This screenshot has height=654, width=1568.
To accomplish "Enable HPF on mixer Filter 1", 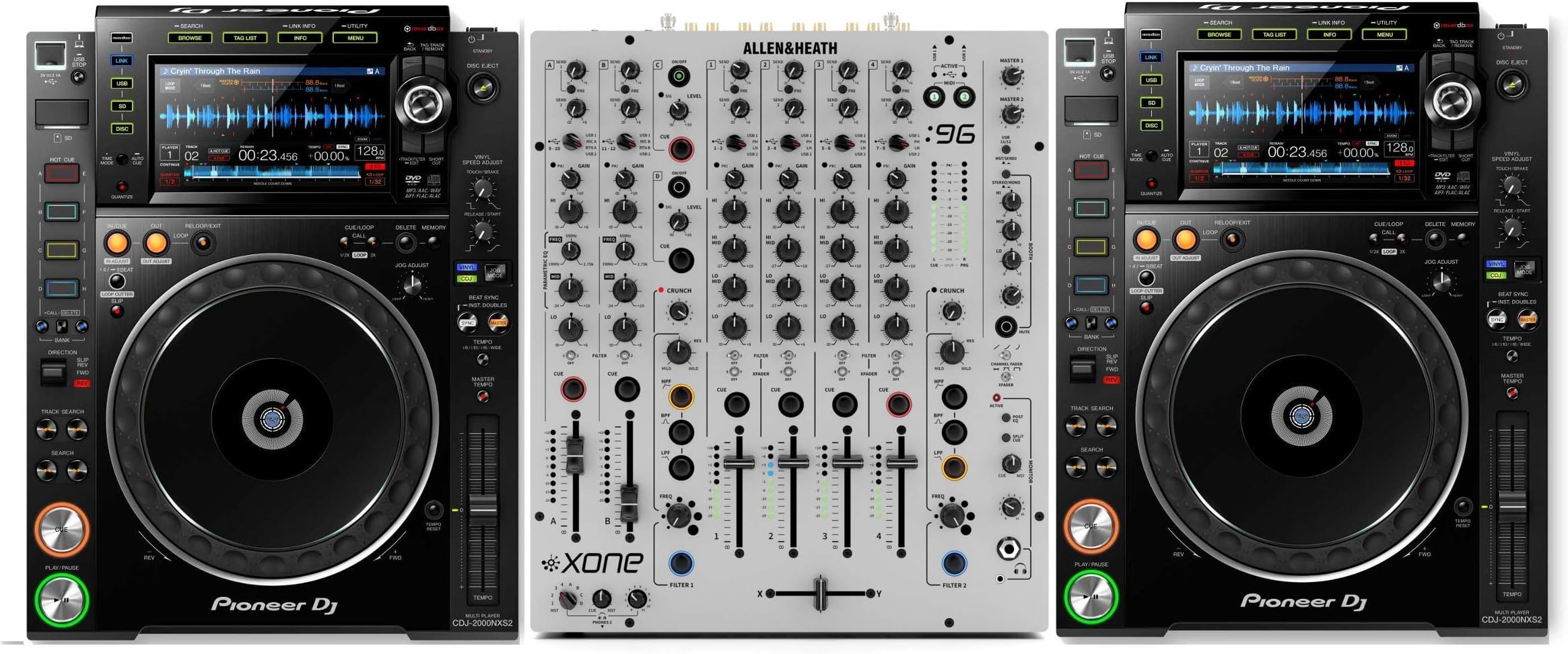I will tap(681, 397).
